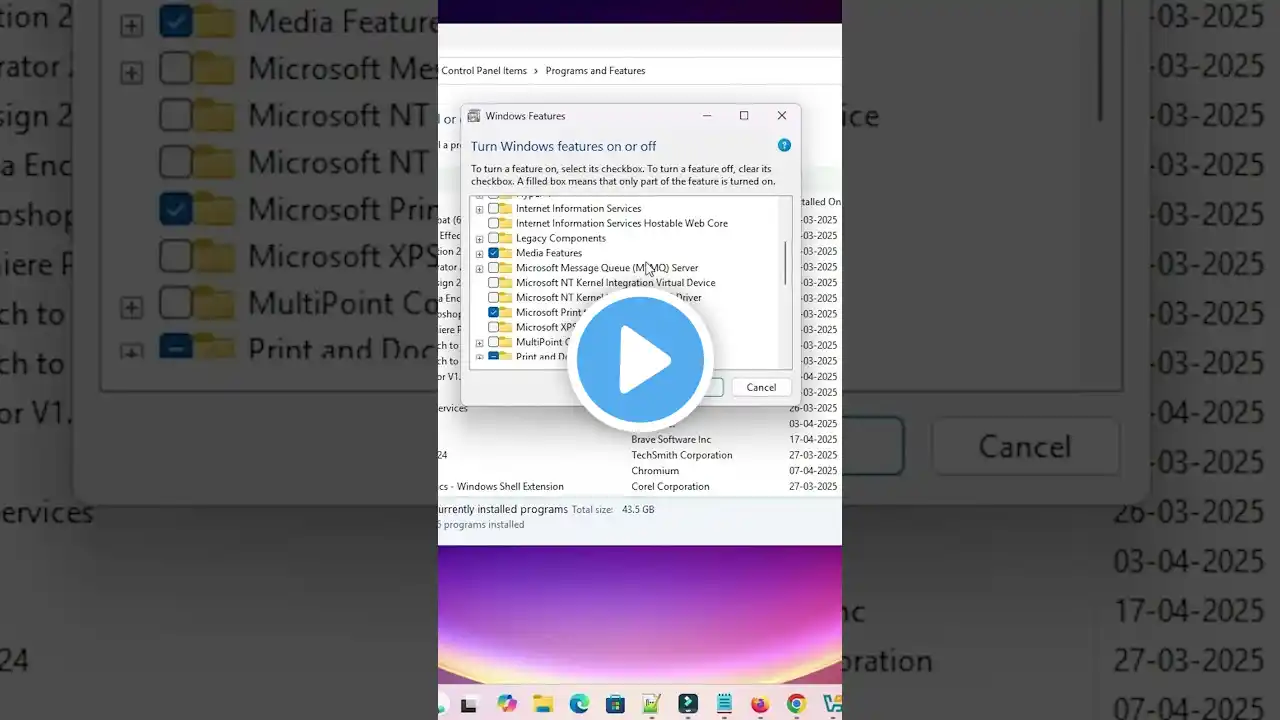Launch Microsoft Edge from the taskbar
The width and height of the screenshot is (1280, 720).
(579, 704)
